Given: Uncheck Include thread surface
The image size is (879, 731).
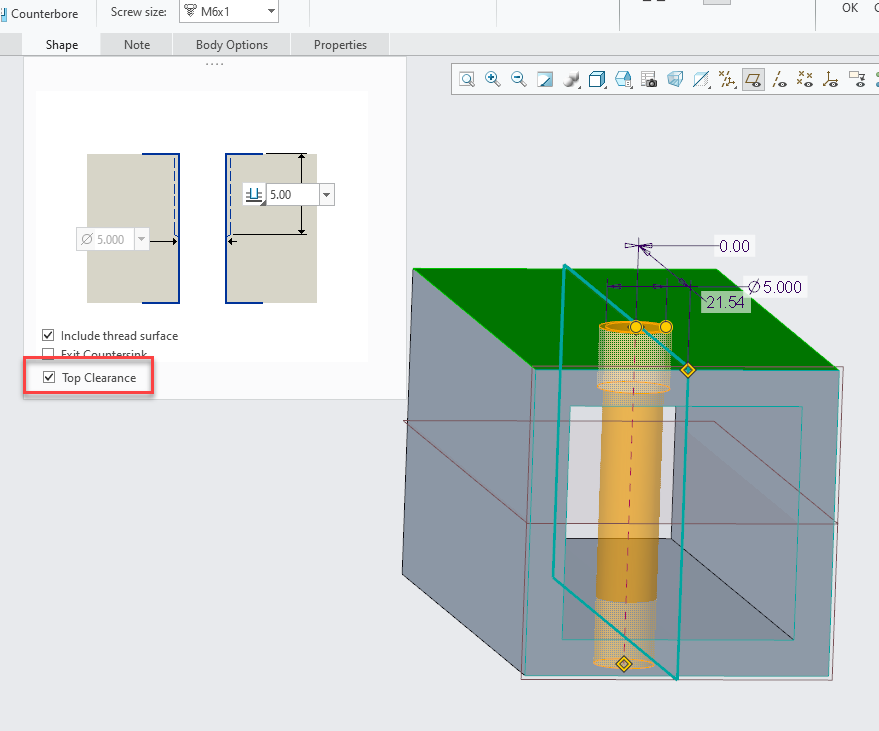Looking at the screenshot, I should click(x=47, y=335).
